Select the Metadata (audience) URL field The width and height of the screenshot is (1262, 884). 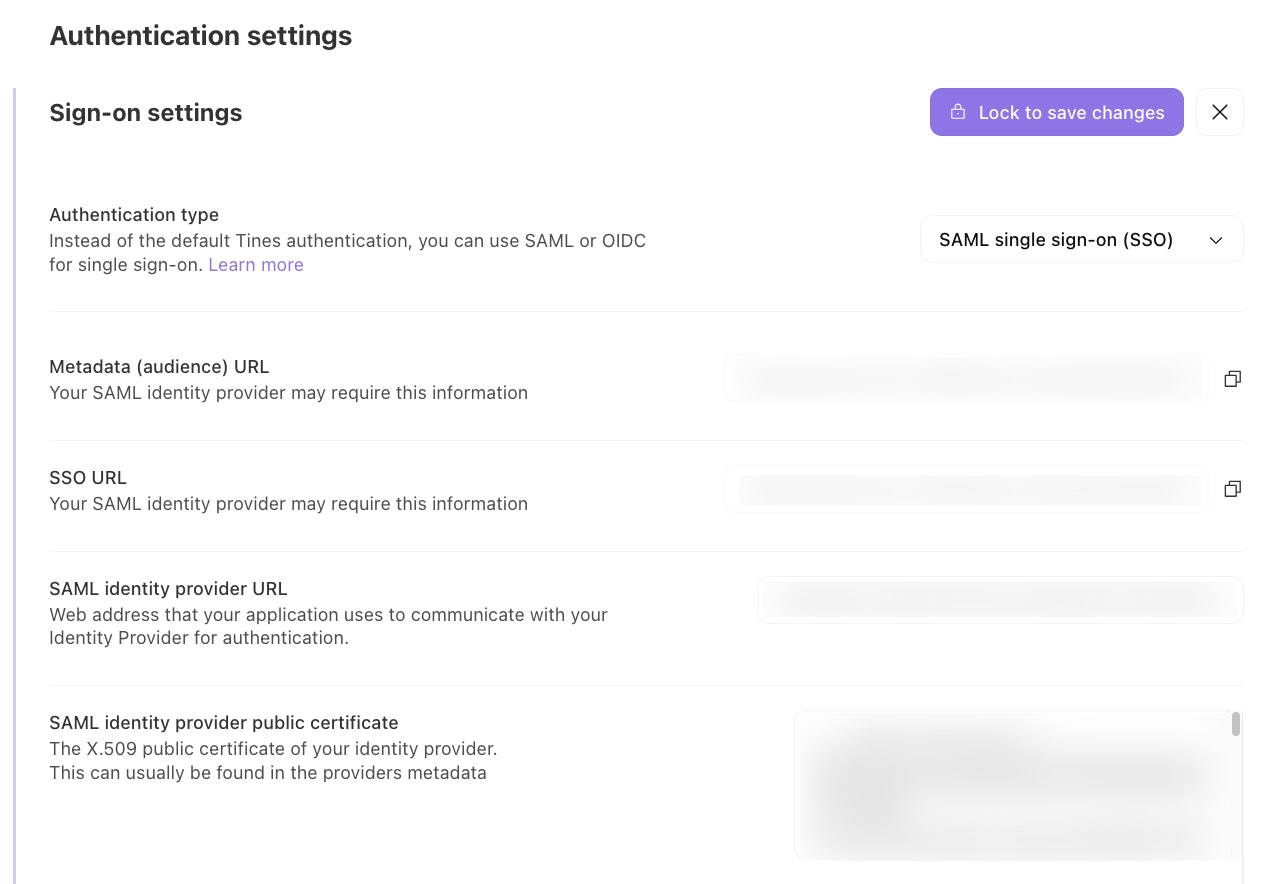point(966,379)
